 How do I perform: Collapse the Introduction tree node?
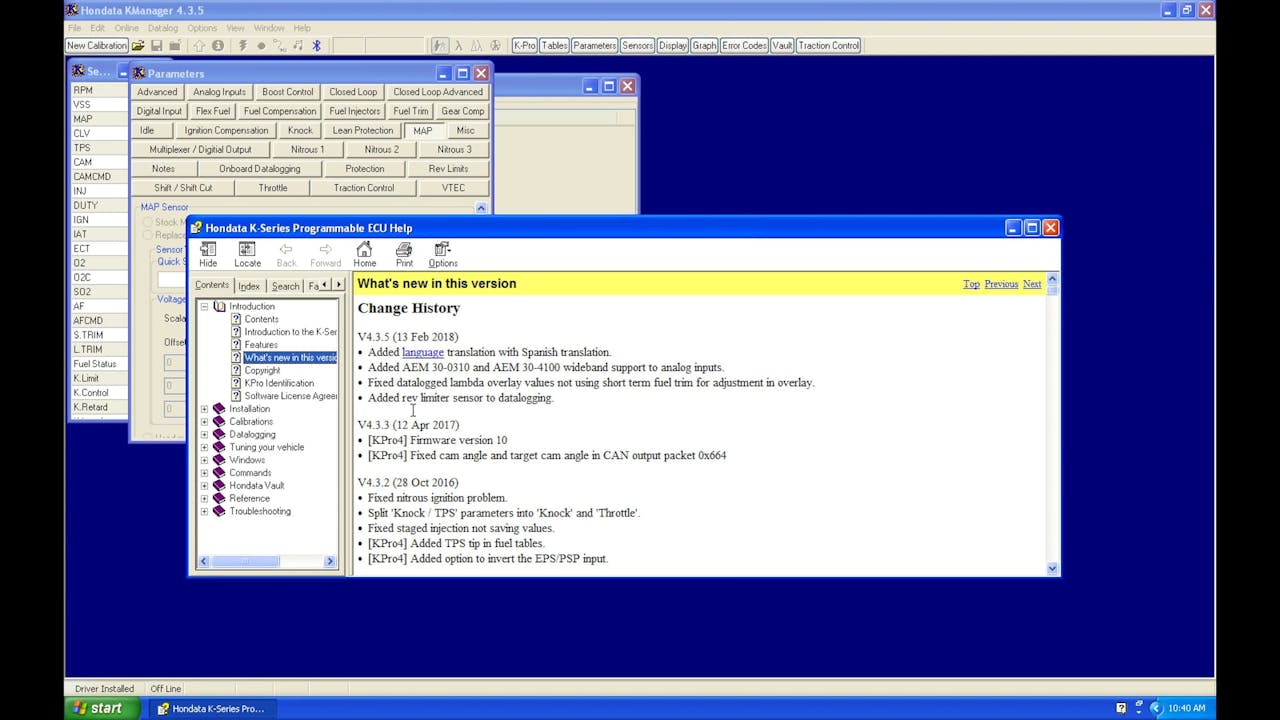pyautogui.click(x=204, y=307)
